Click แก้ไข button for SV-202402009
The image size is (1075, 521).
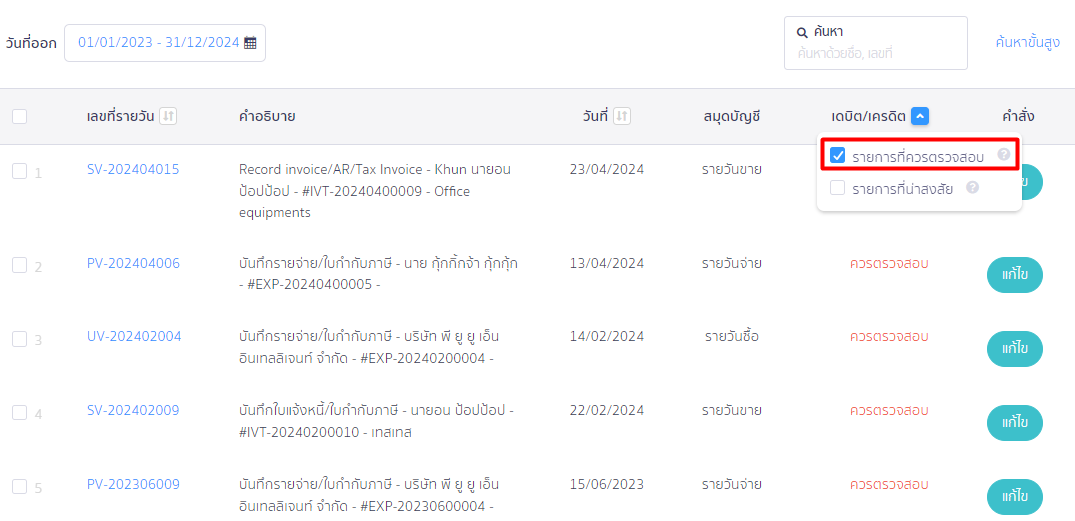(1015, 422)
